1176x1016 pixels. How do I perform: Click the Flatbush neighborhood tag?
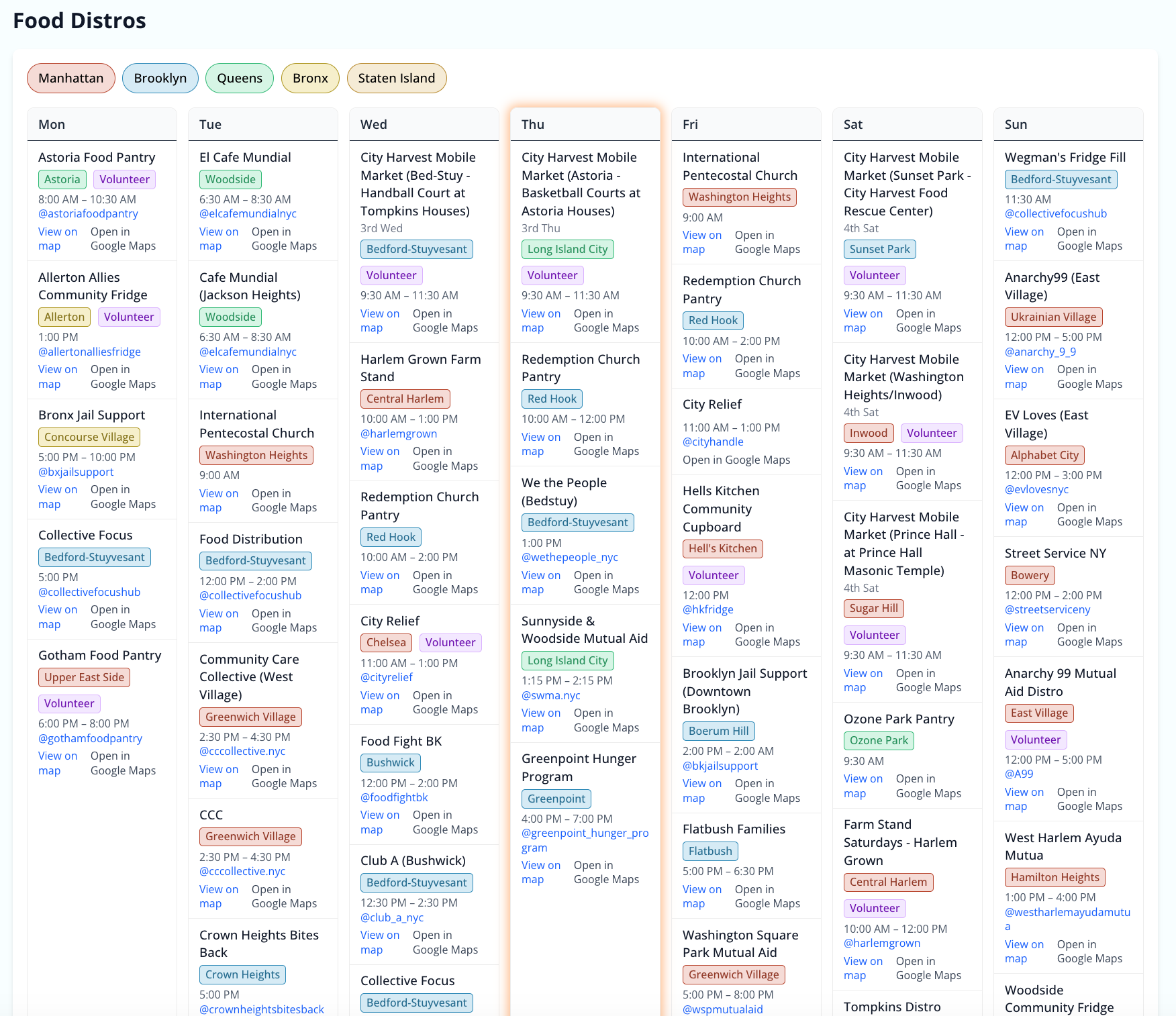pyautogui.click(x=710, y=852)
